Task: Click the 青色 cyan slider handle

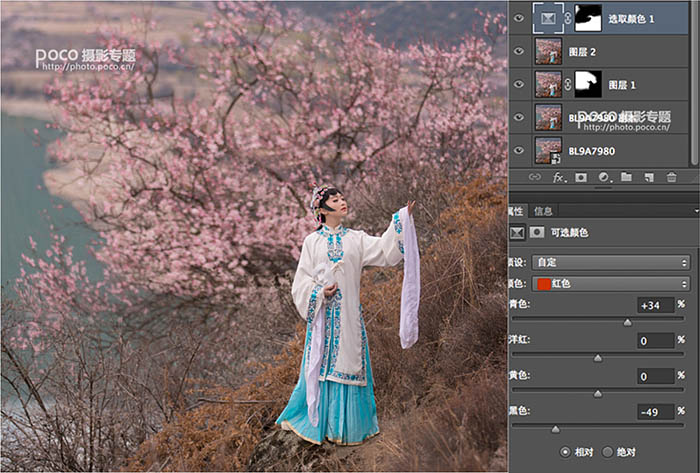Action: [628, 323]
